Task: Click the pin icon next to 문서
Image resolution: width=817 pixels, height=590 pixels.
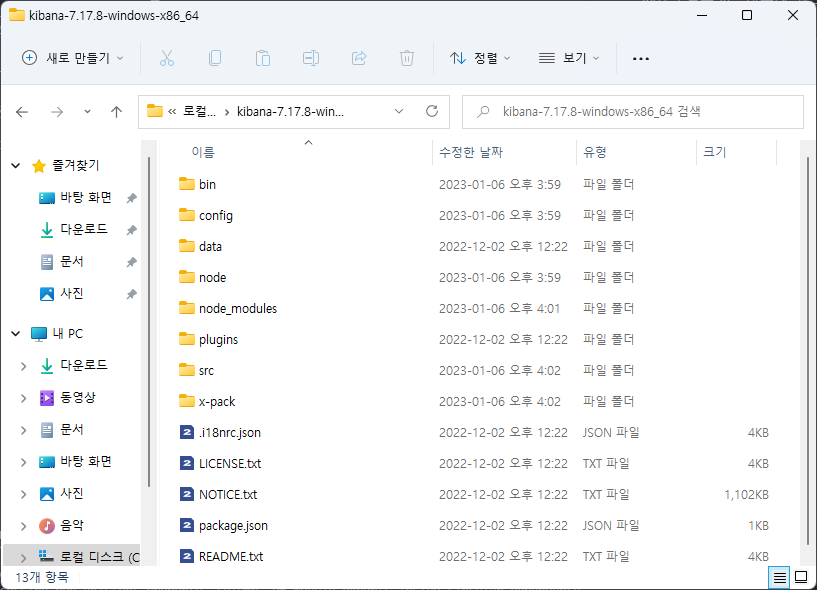Action: 131,262
